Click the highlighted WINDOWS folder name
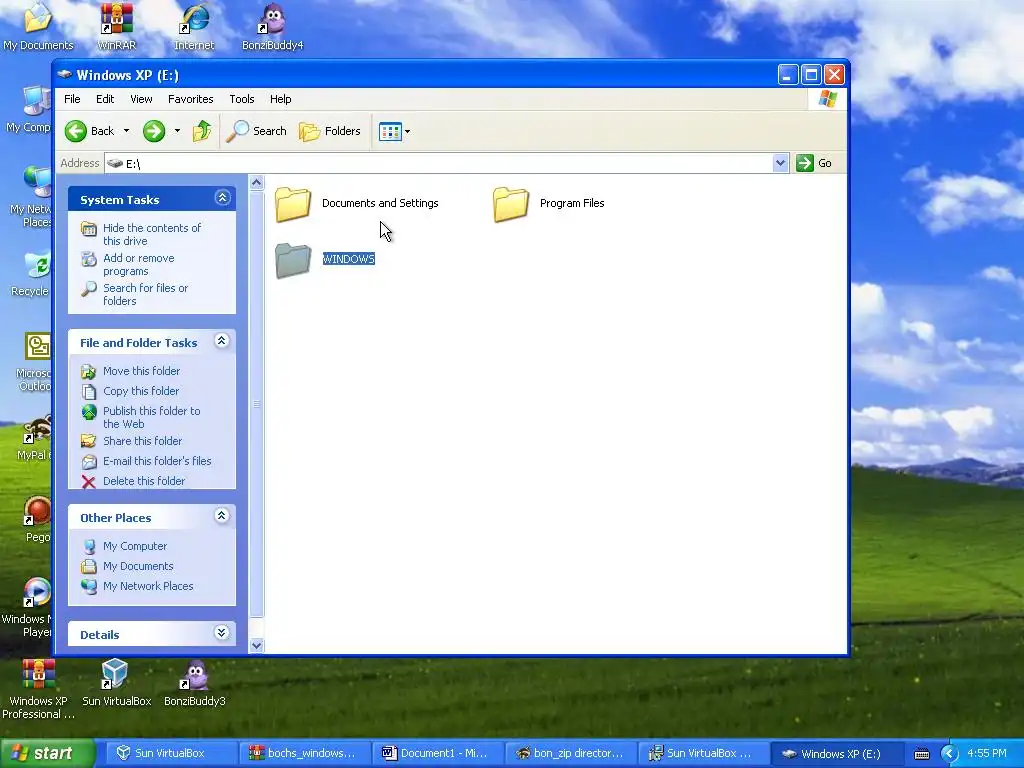Viewport: 1024px width, 768px height. (349, 259)
